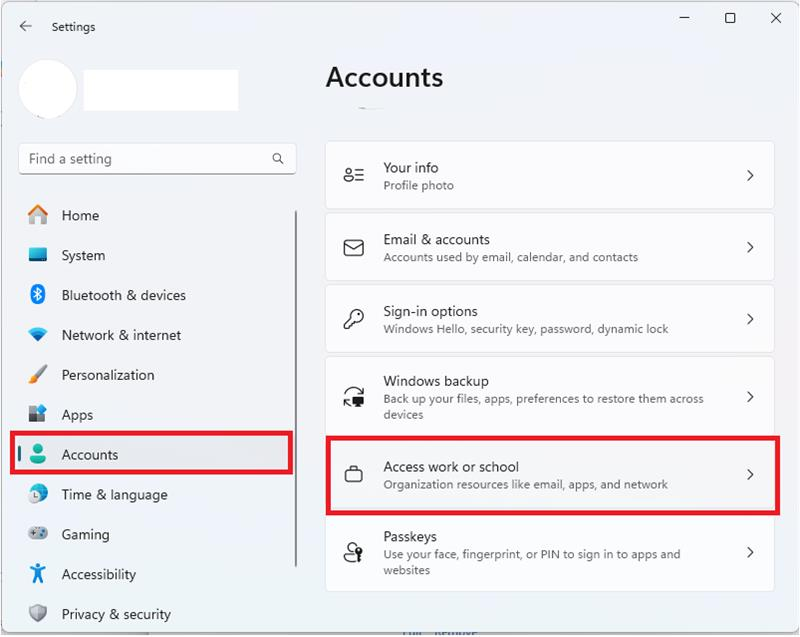Click the Privacy & security shield icon
Image resolution: width=800 pixels, height=637 pixels.
pos(38,613)
